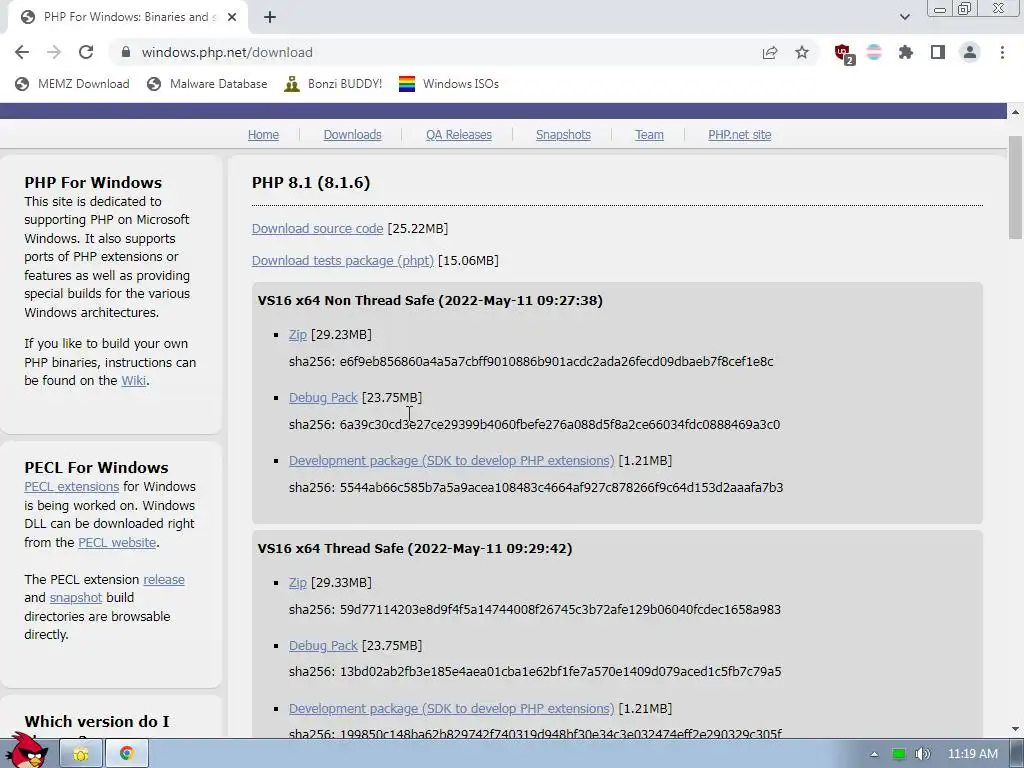Open MEMZ Download bookmark
This screenshot has width=1024, height=768.
click(x=72, y=84)
